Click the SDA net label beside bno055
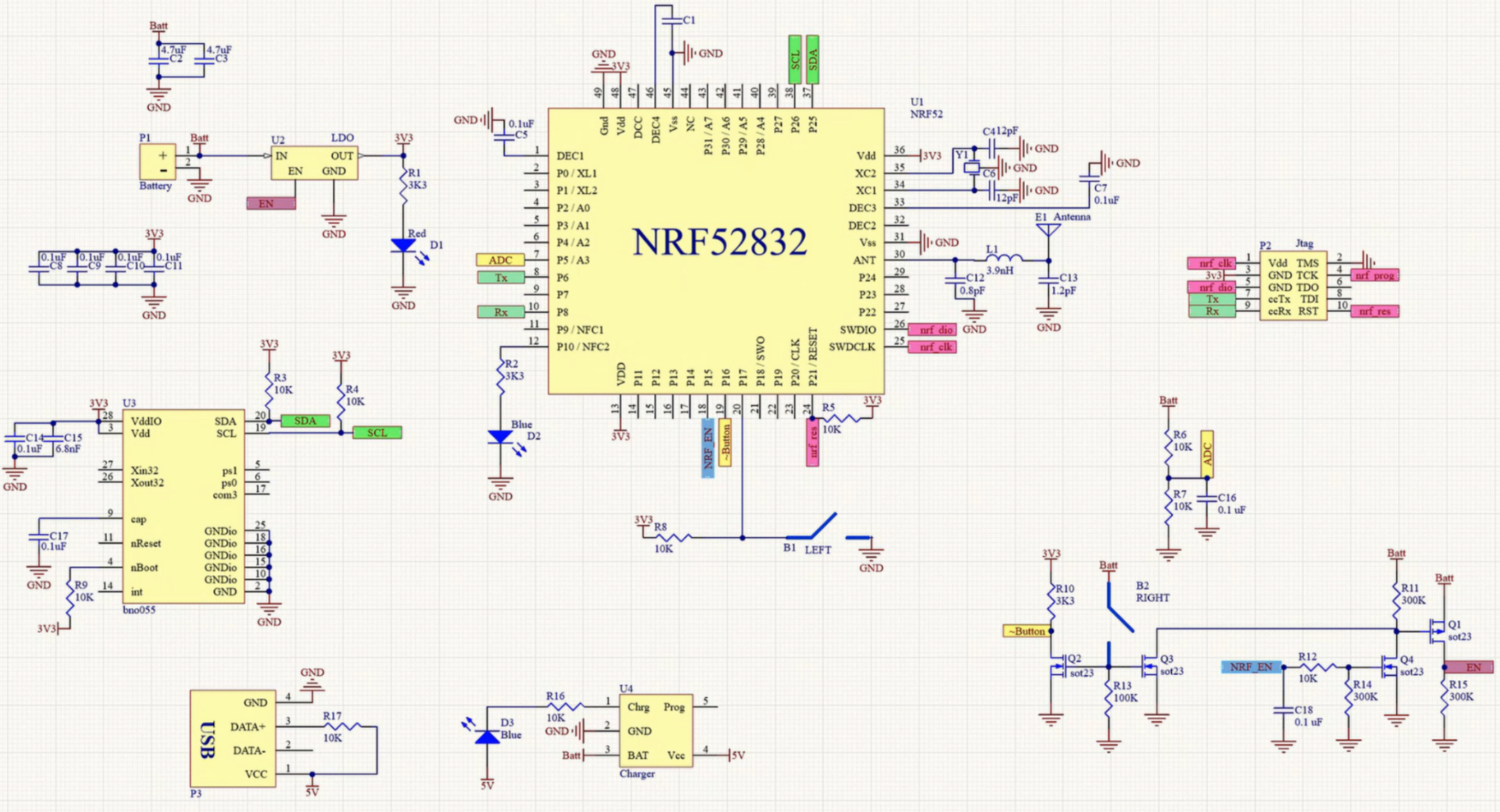 [x=306, y=421]
